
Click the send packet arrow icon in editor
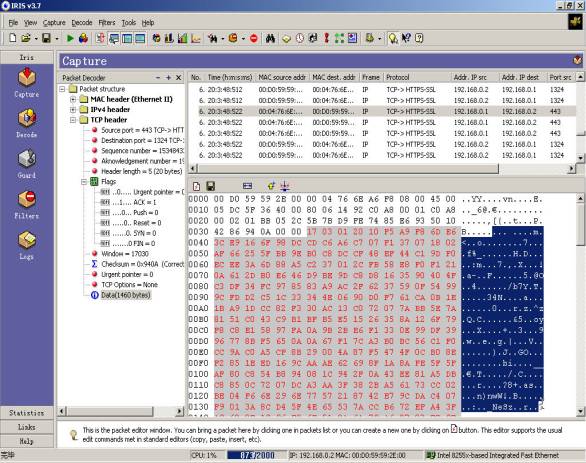pyautogui.click(x=271, y=186)
